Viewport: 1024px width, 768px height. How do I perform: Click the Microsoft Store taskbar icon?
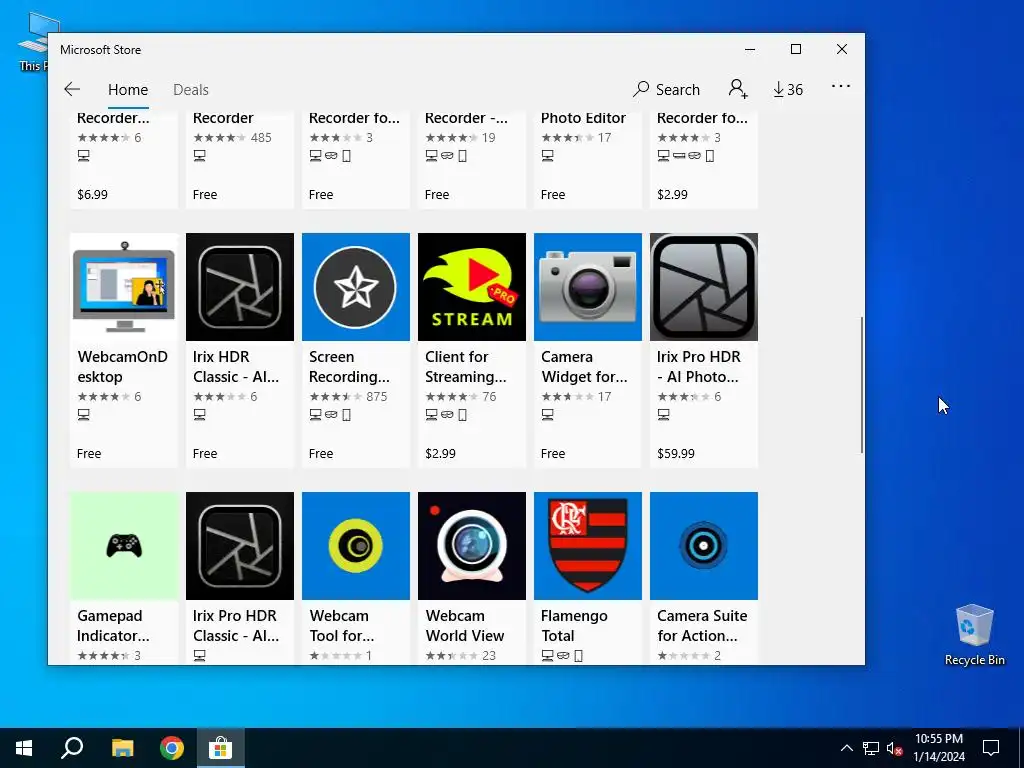click(x=221, y=748)
